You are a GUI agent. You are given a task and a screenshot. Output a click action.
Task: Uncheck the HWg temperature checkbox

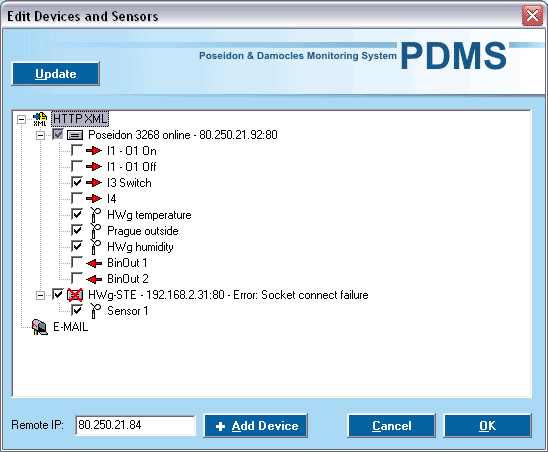(x=77, y=214)
